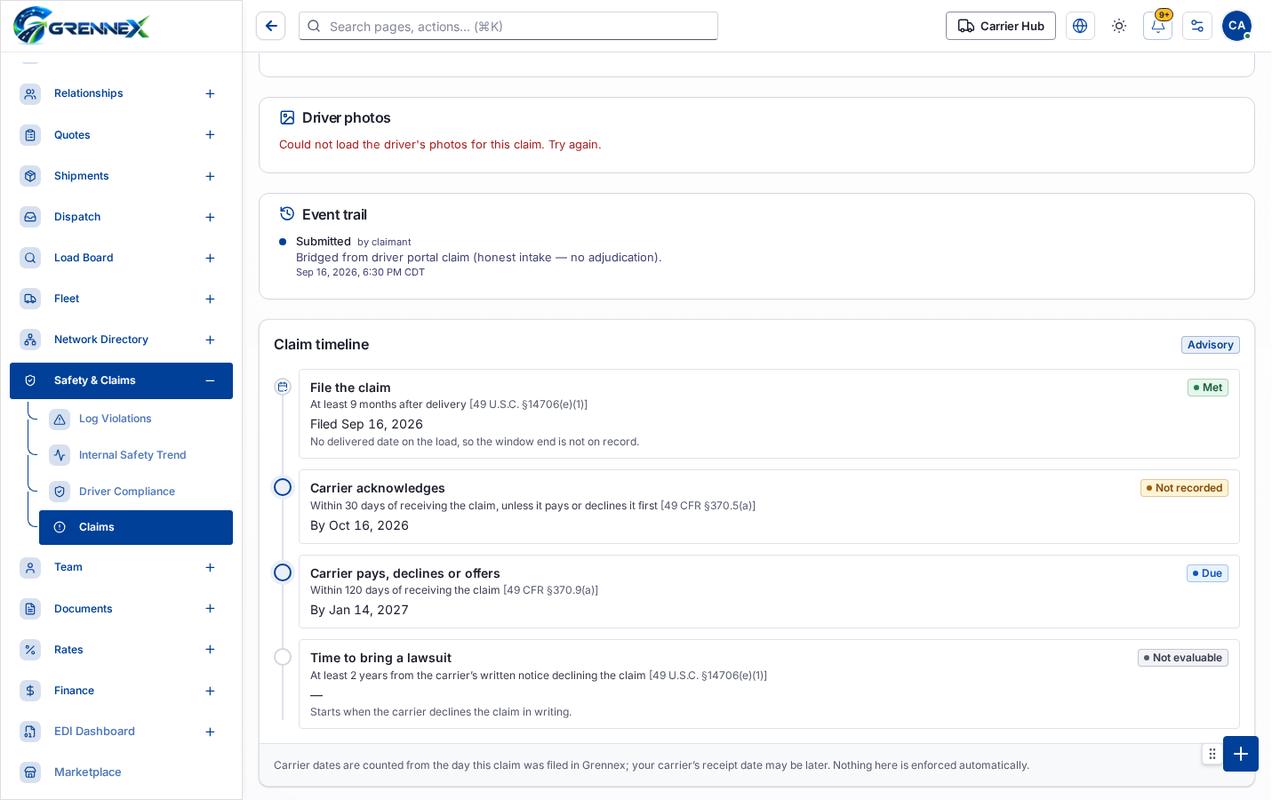Screen dimensions: 1280x800
Task: Collapse the Safety & Claims section
Action: pos(210,381)
